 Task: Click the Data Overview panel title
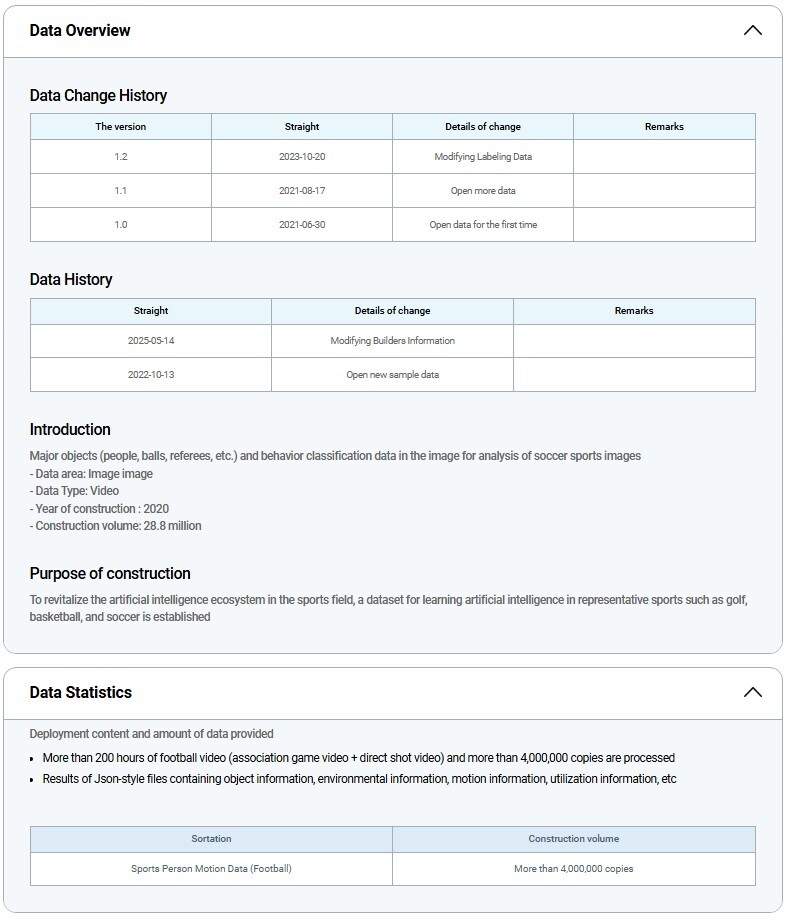(x=80, y=31)
